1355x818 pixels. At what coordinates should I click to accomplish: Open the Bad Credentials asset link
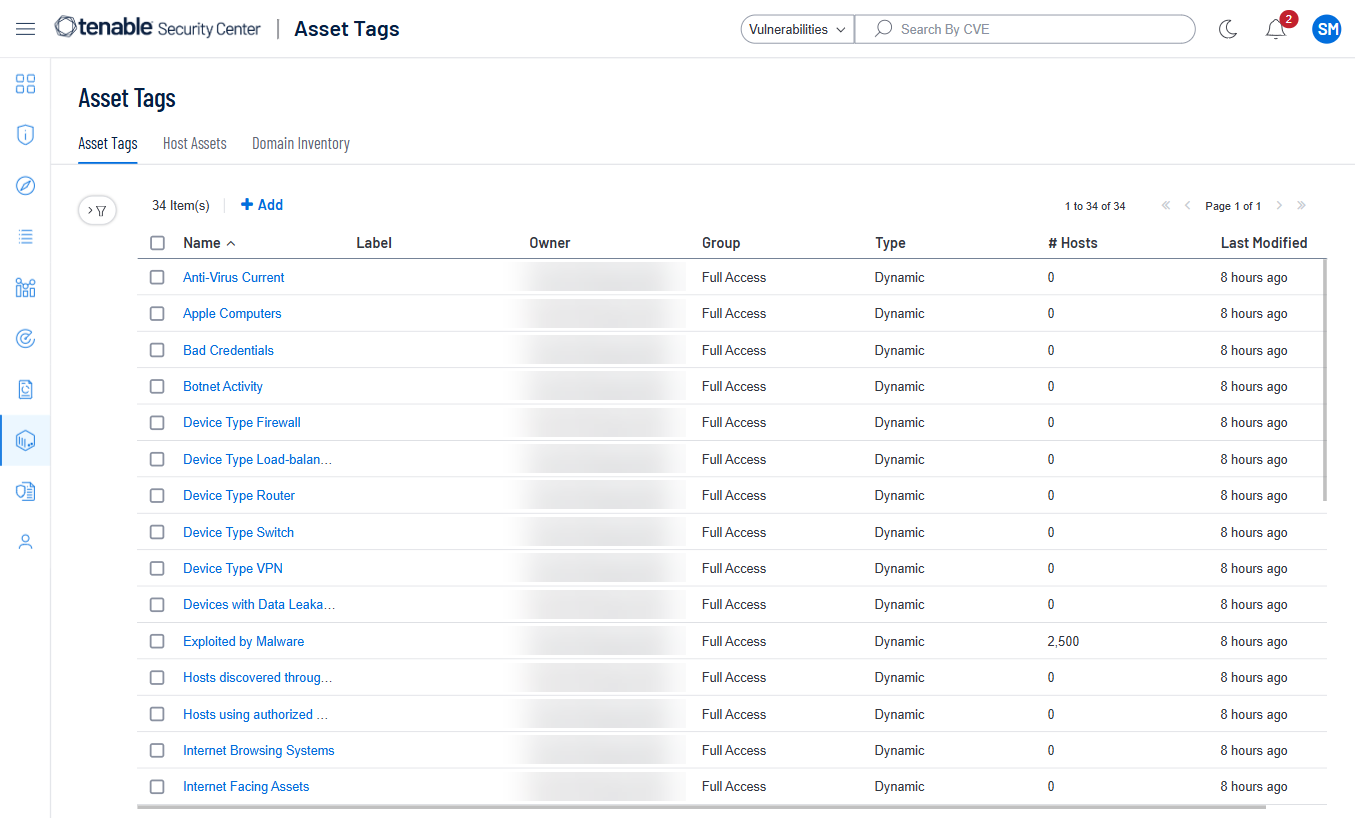(228, 350)
